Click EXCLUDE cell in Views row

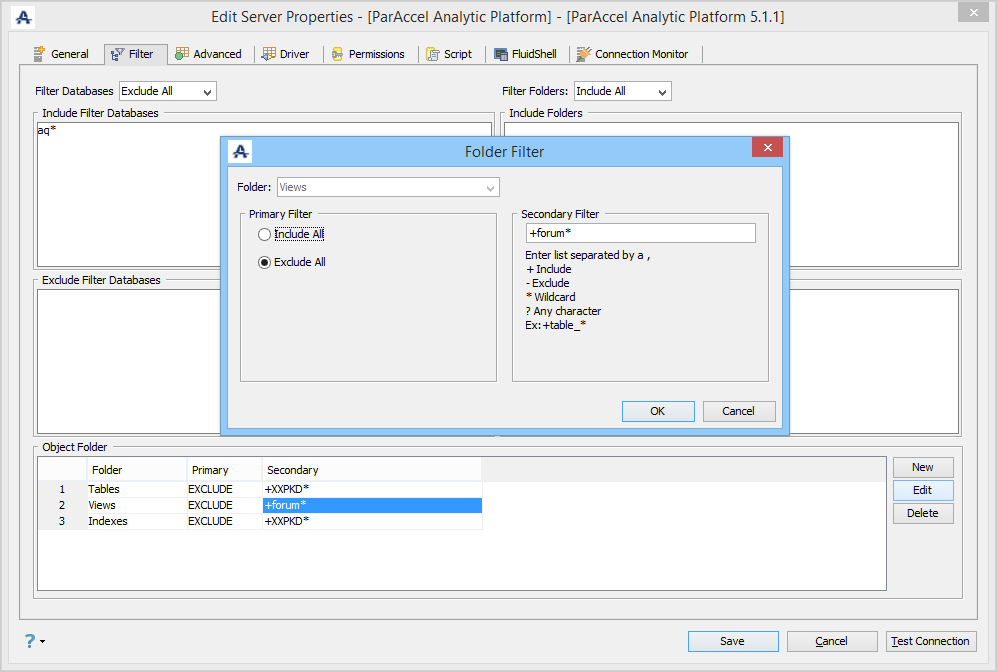(x=224, y=505)
